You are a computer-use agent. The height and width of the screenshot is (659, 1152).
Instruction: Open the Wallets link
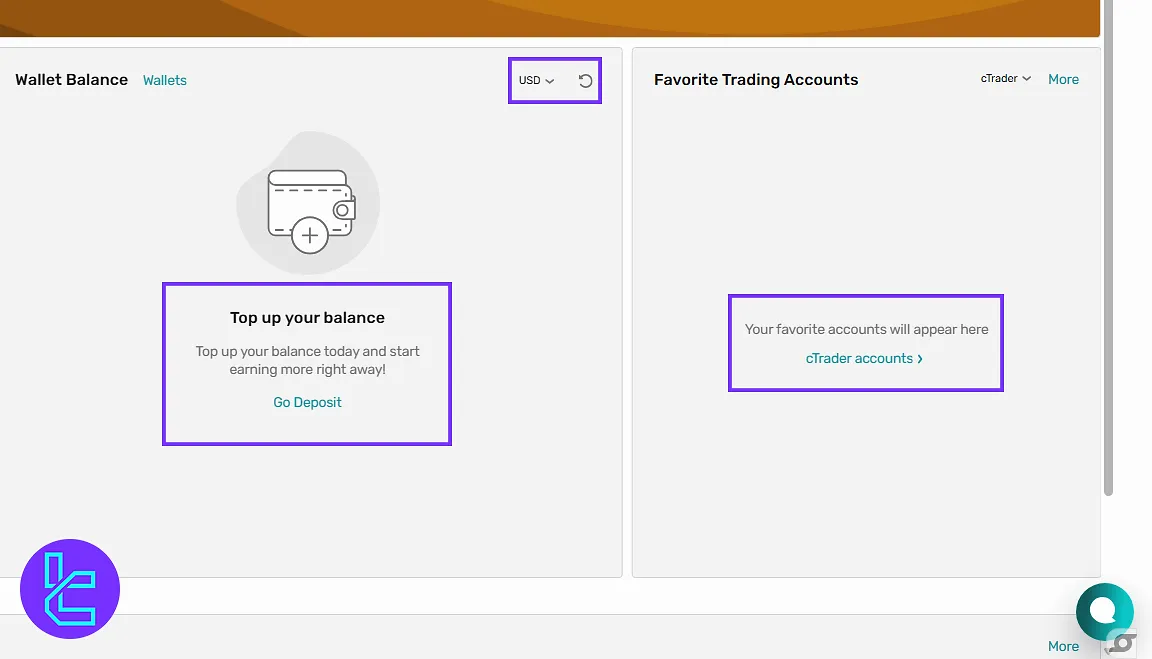[165, 80]
